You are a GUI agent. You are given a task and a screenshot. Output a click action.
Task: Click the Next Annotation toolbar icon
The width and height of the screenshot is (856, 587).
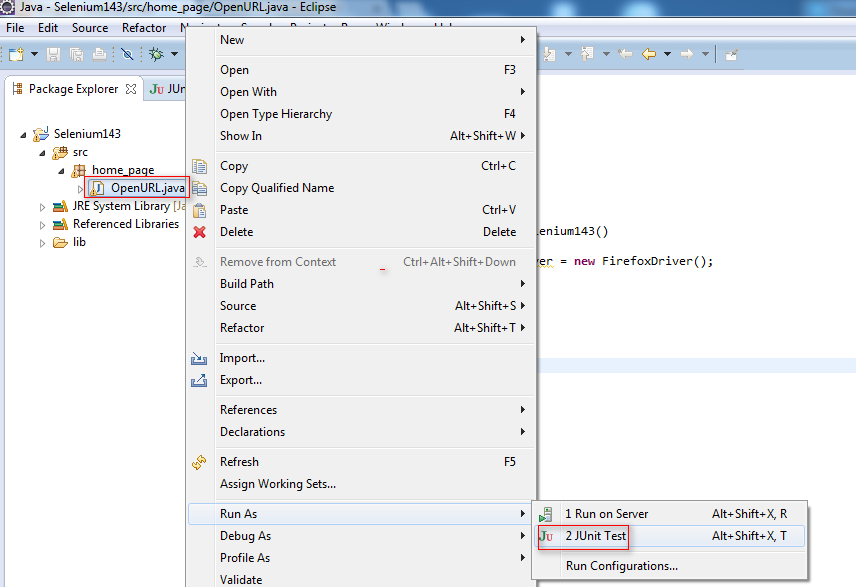tap(549, 54)
